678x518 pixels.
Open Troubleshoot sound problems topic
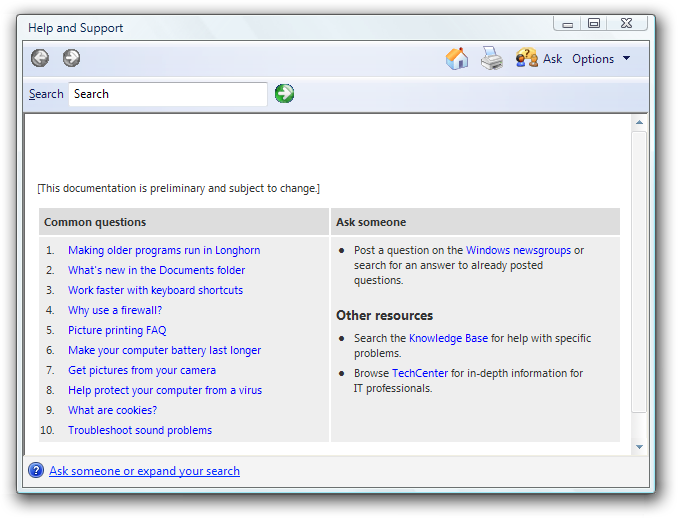(x=140, y=430)
